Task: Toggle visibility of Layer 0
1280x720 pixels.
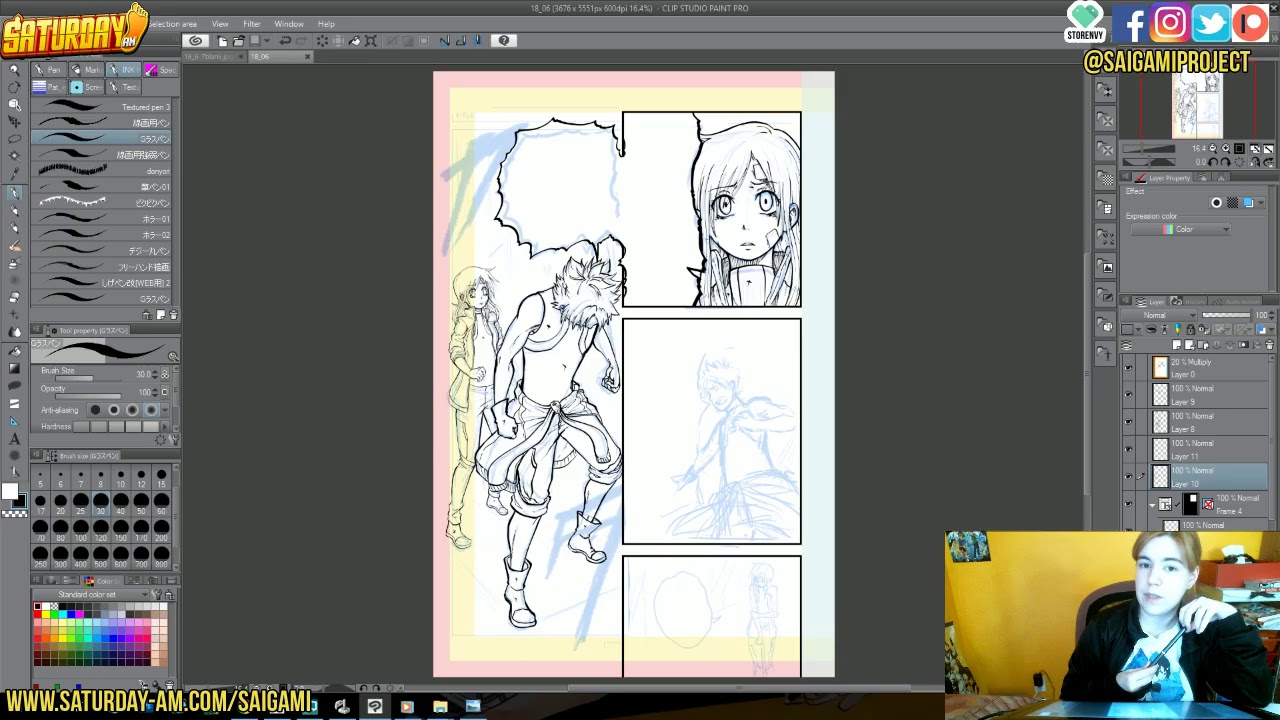Action: tap(1129, 368)
